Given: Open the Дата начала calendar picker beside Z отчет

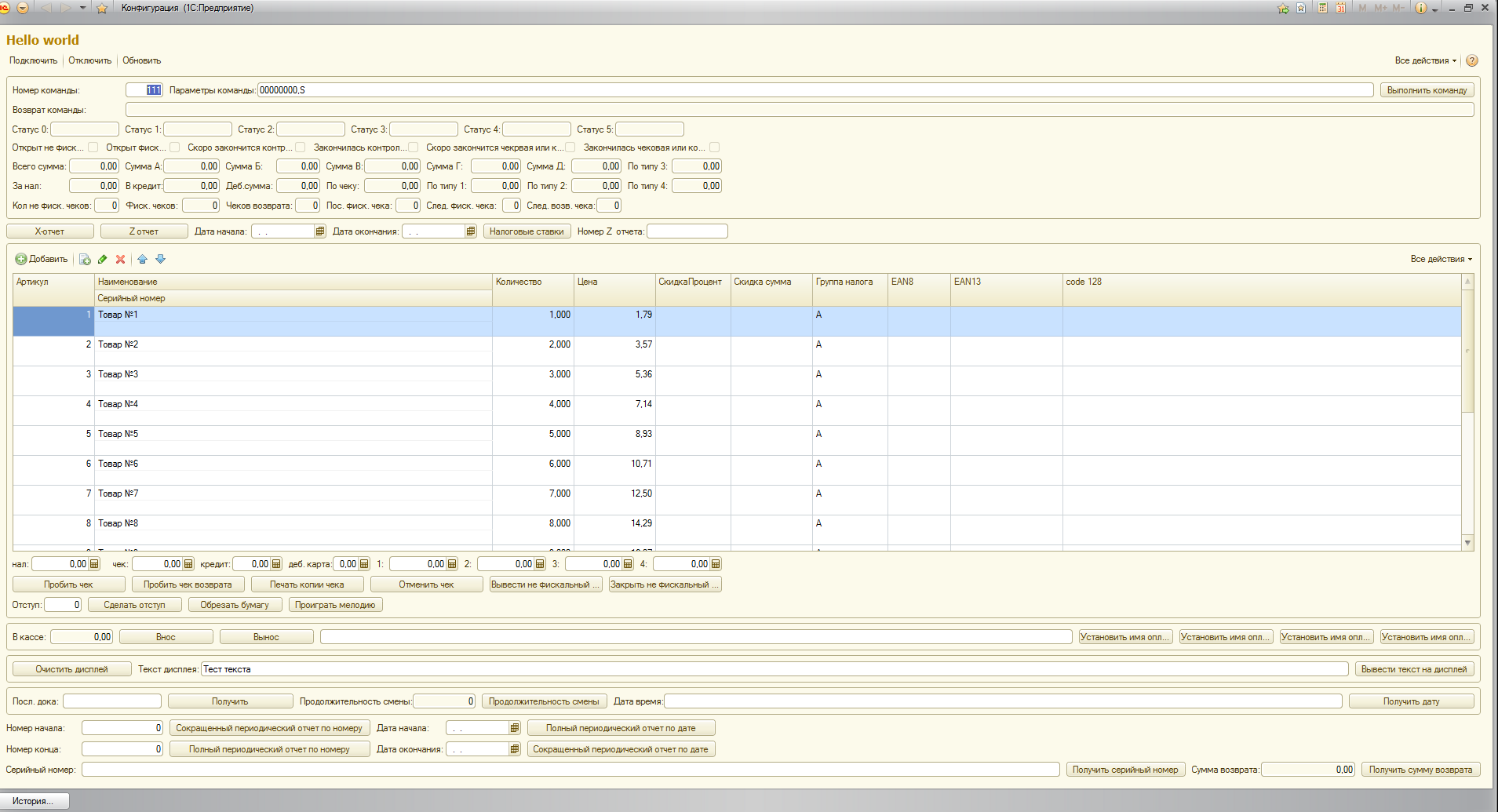Looking at the screenshot, I should click(x=320, y=231).
